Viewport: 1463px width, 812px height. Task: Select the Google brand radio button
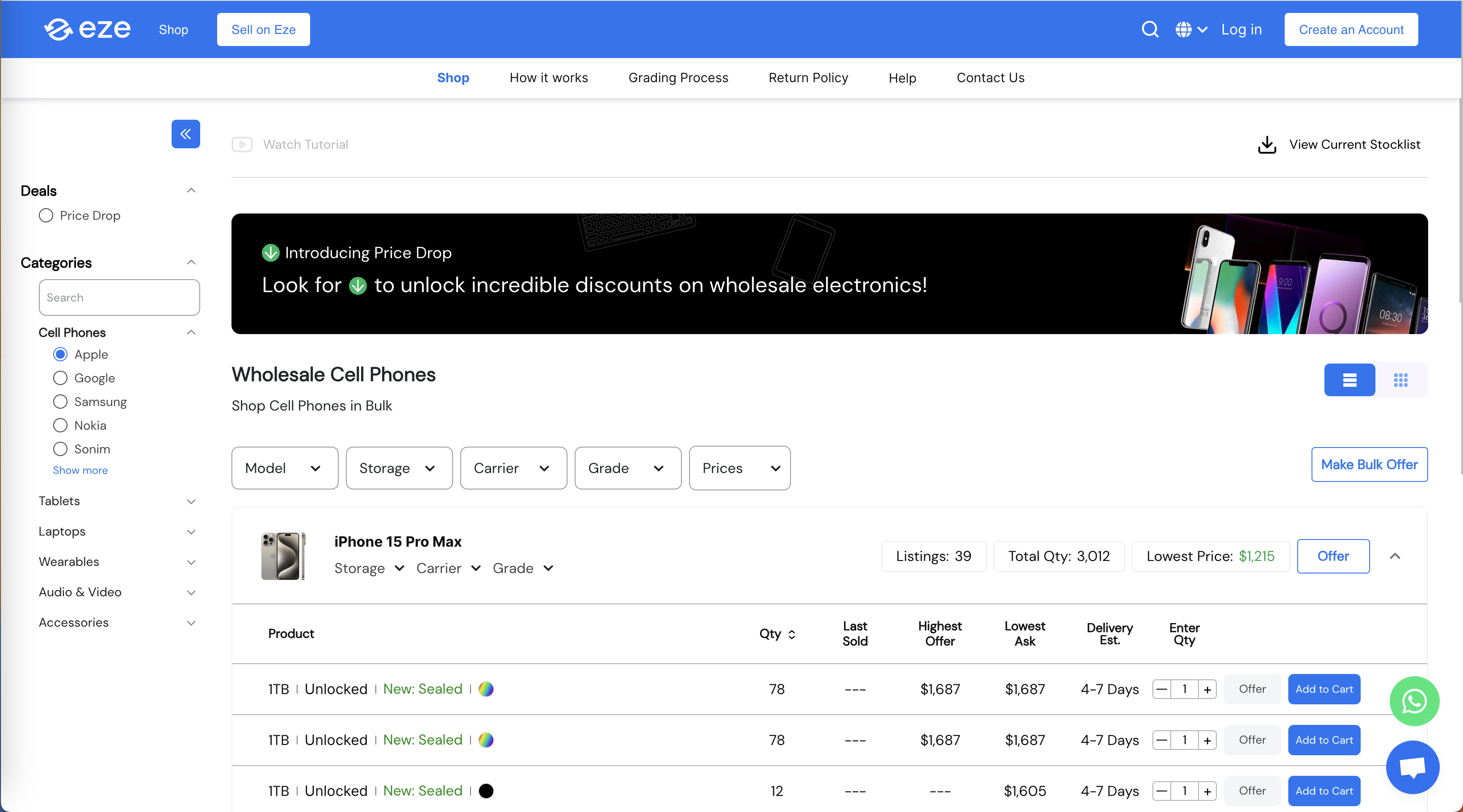(60, 378)
